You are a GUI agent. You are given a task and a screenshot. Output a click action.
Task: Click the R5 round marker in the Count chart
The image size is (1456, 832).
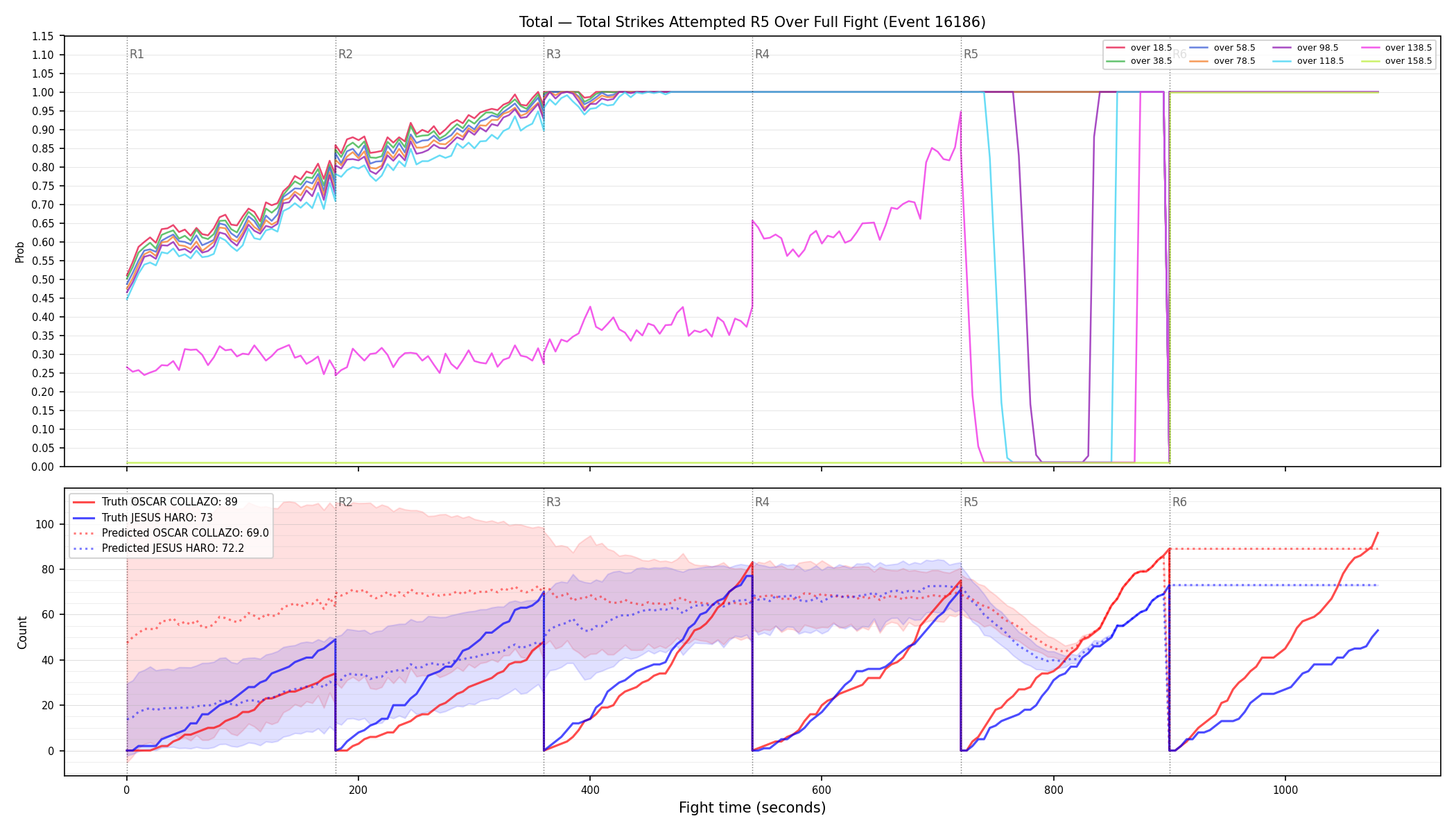coord(971,502)
